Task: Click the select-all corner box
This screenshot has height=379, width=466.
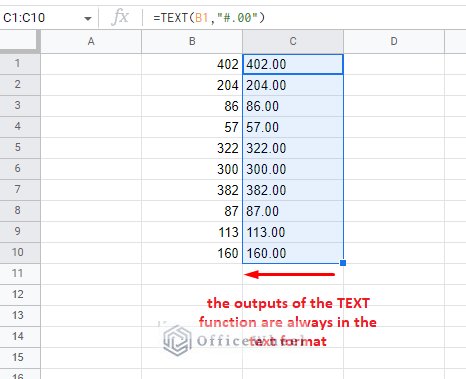Action: point(20,41)
